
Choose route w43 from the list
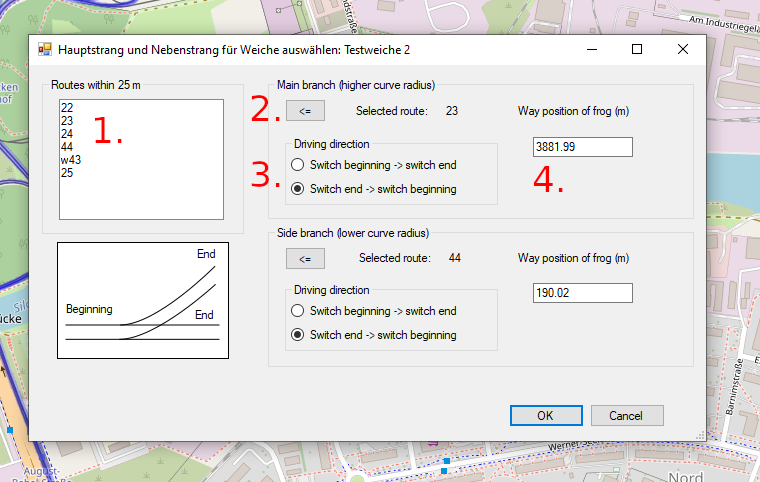[71, 160]
